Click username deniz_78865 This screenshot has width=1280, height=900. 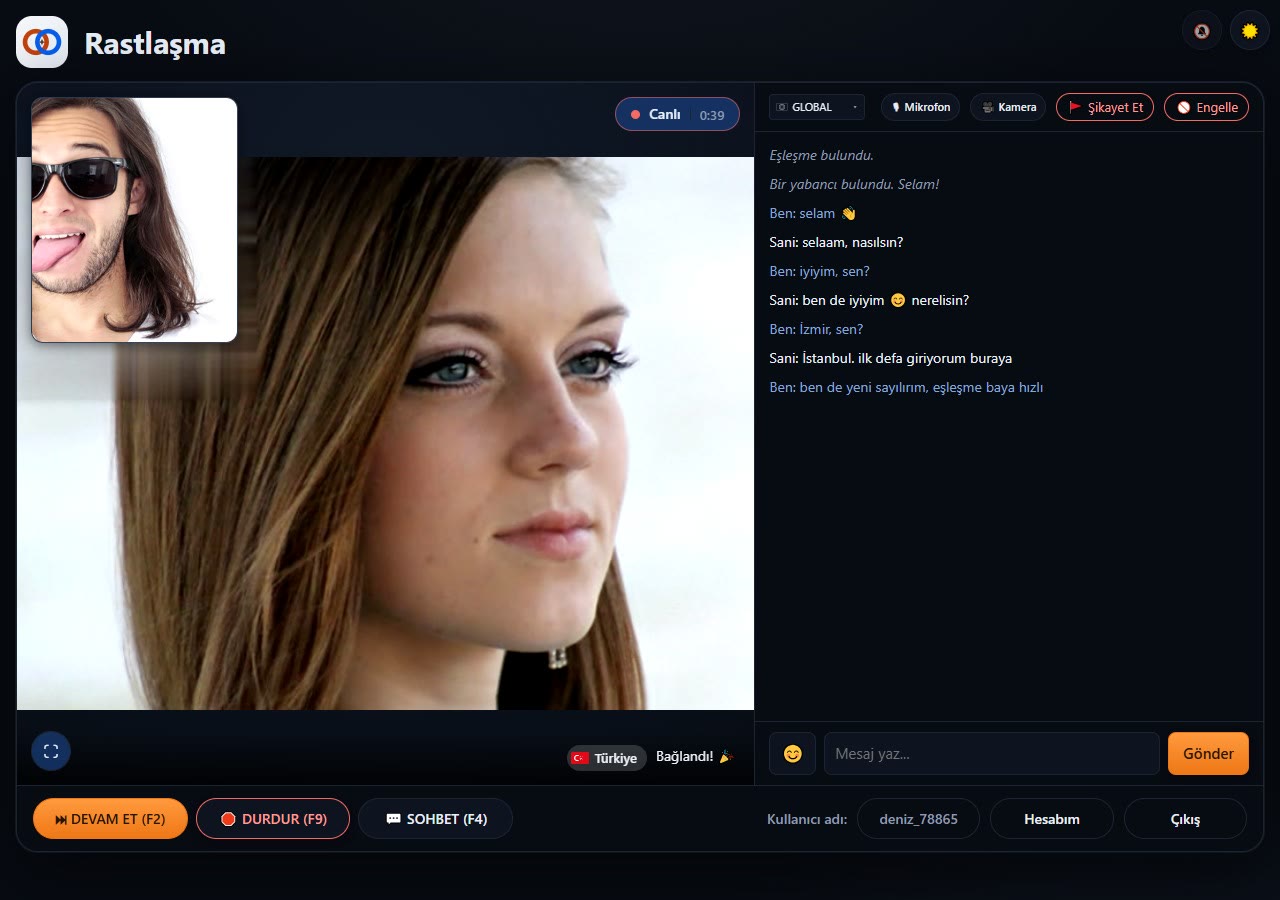[918, 819]
